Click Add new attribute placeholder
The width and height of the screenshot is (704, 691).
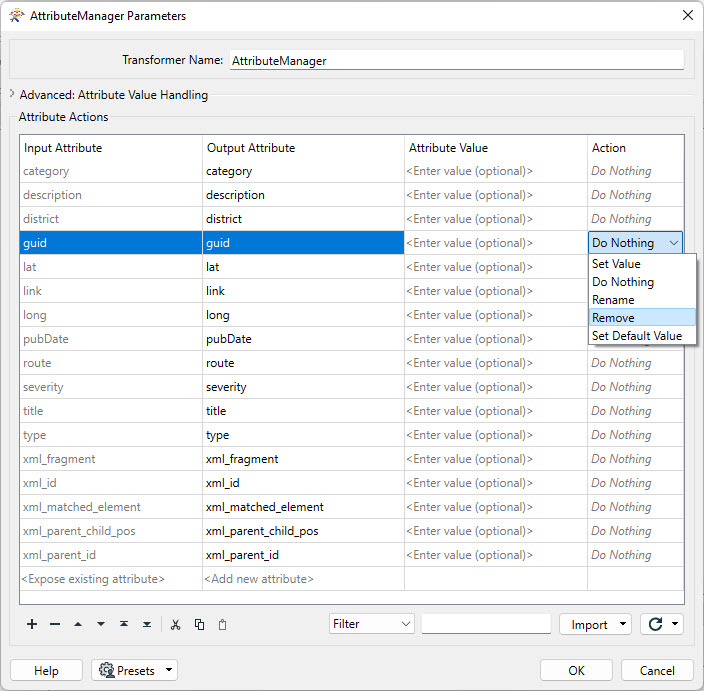(x=303, y=579)
